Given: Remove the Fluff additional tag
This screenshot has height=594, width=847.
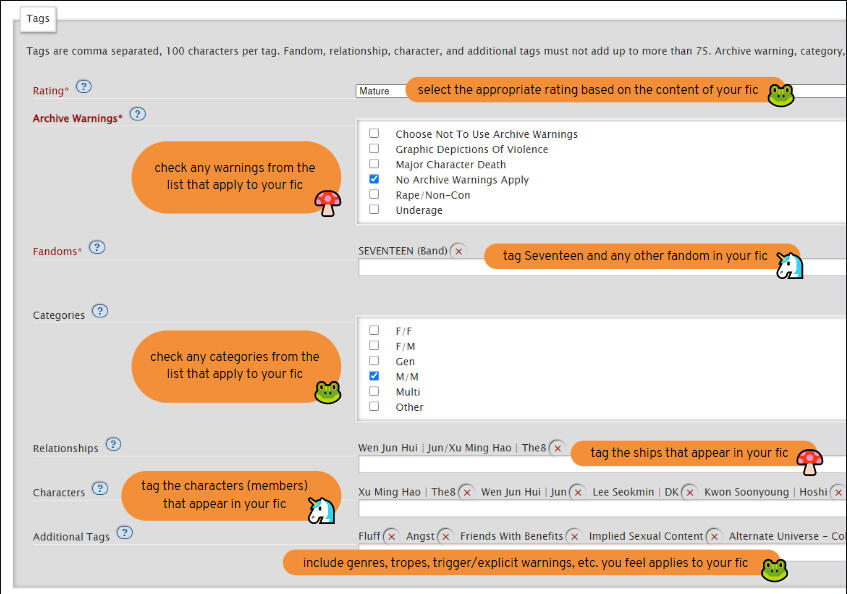Looking at the screenshot, I should pyautogui.click(x=391, y=537).
